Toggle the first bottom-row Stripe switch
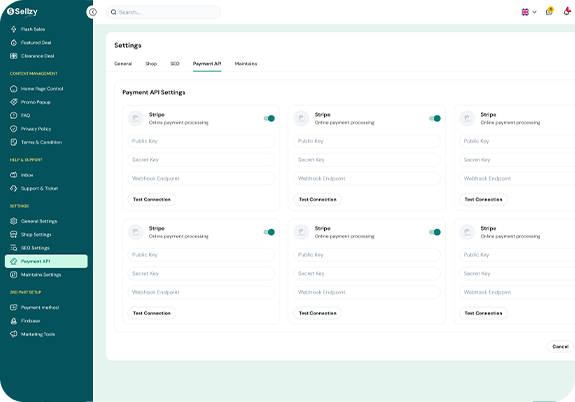The image size is (575, 402). pos(269,232)
